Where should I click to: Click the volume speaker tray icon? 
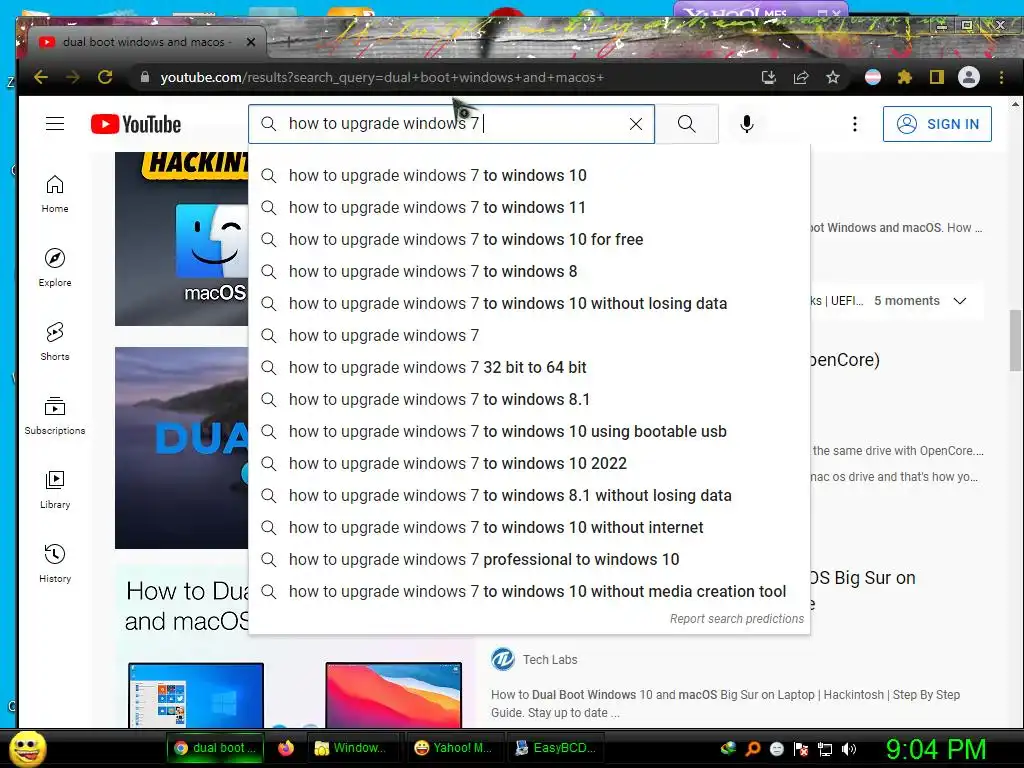(849, 749)
